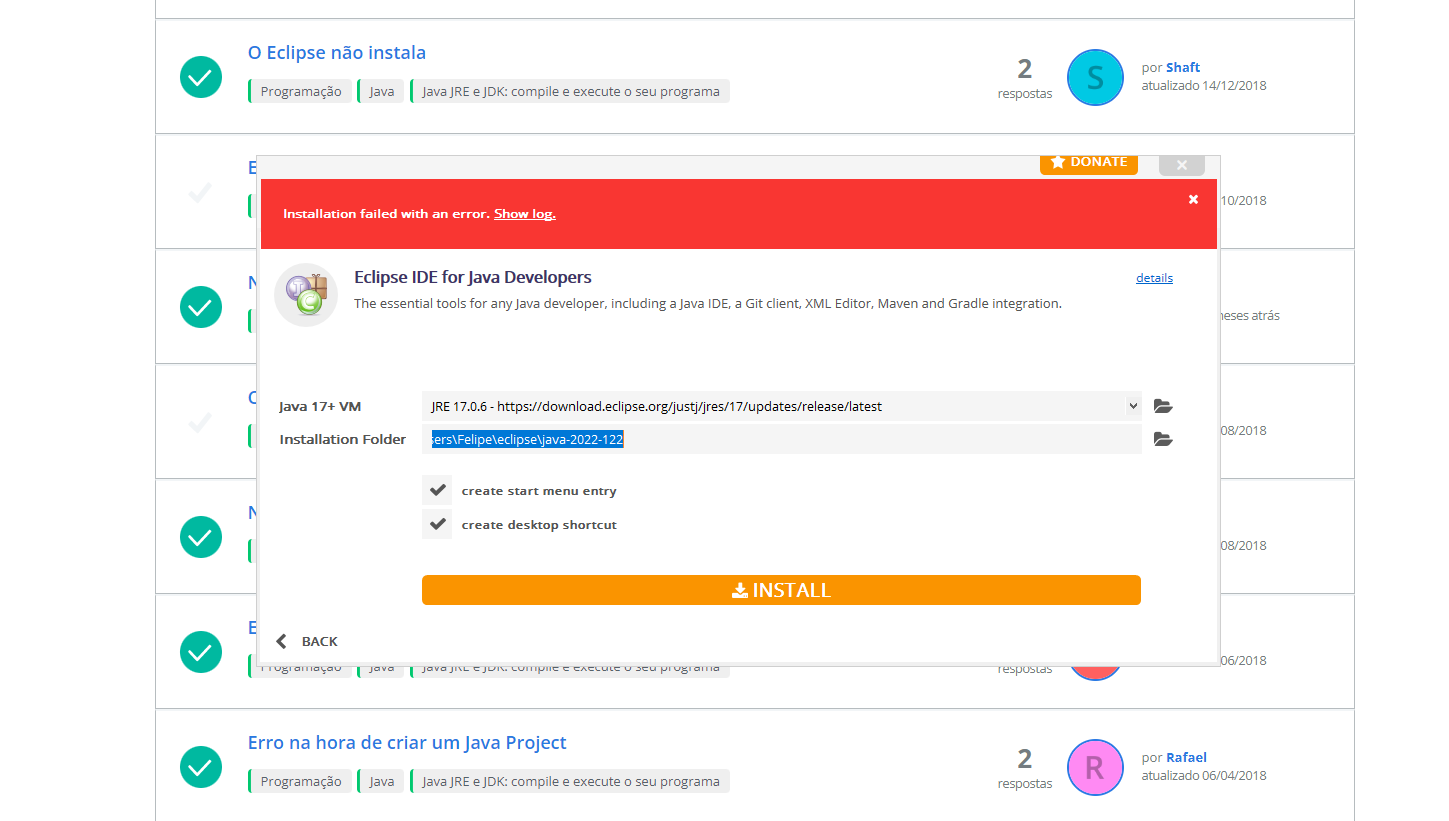This screenshot has width=1449, height=821.
Task: Click Programação tag under 'O Eclipse não instala'
Action: click(x=300, y=91)
